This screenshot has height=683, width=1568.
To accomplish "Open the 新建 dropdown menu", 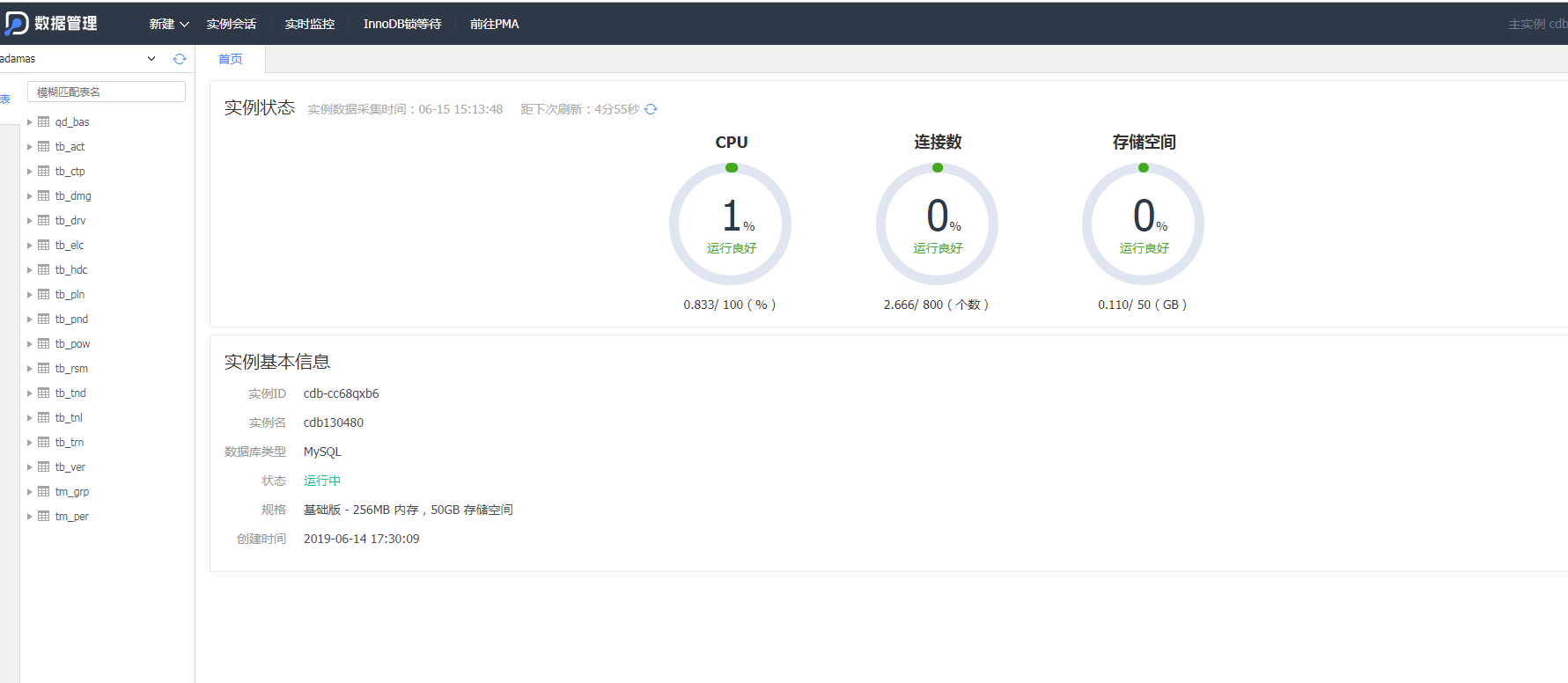I will (169, 24).
